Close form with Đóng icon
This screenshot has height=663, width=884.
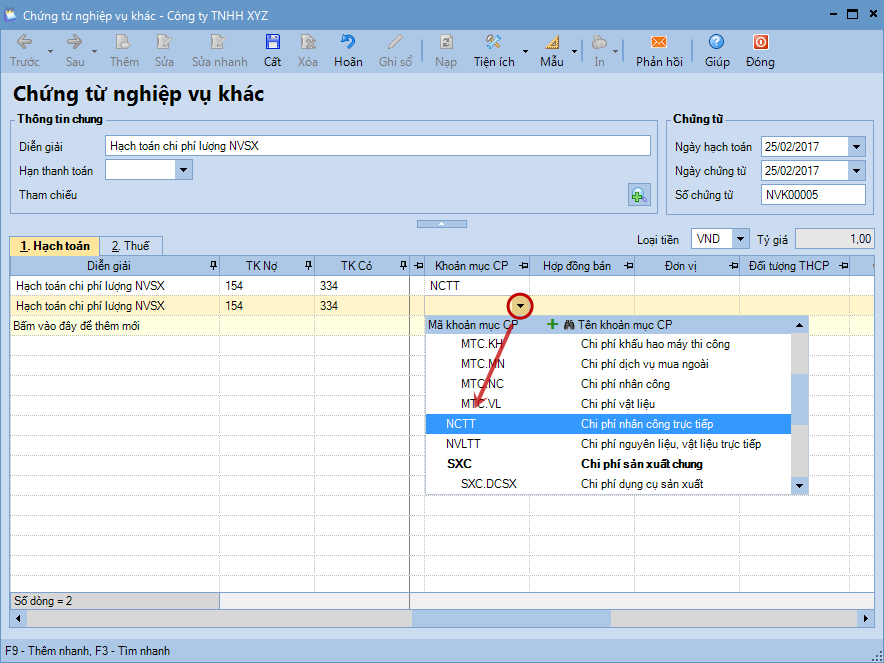760,43
